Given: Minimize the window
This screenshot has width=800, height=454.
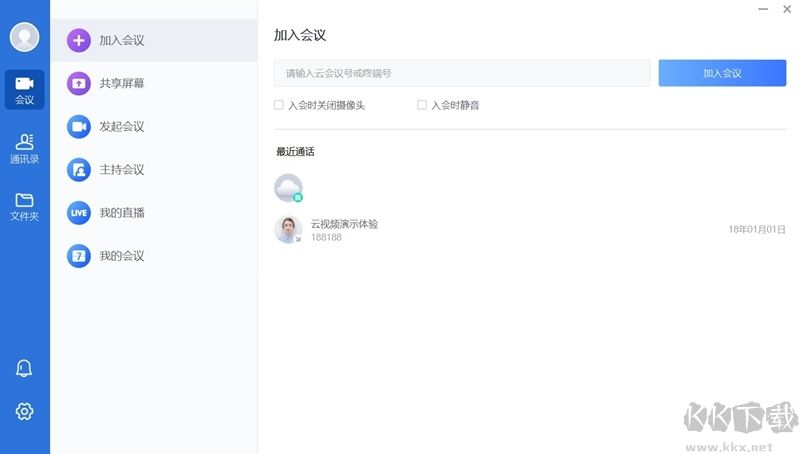Looking at the screenshot, I should point(763,9).
